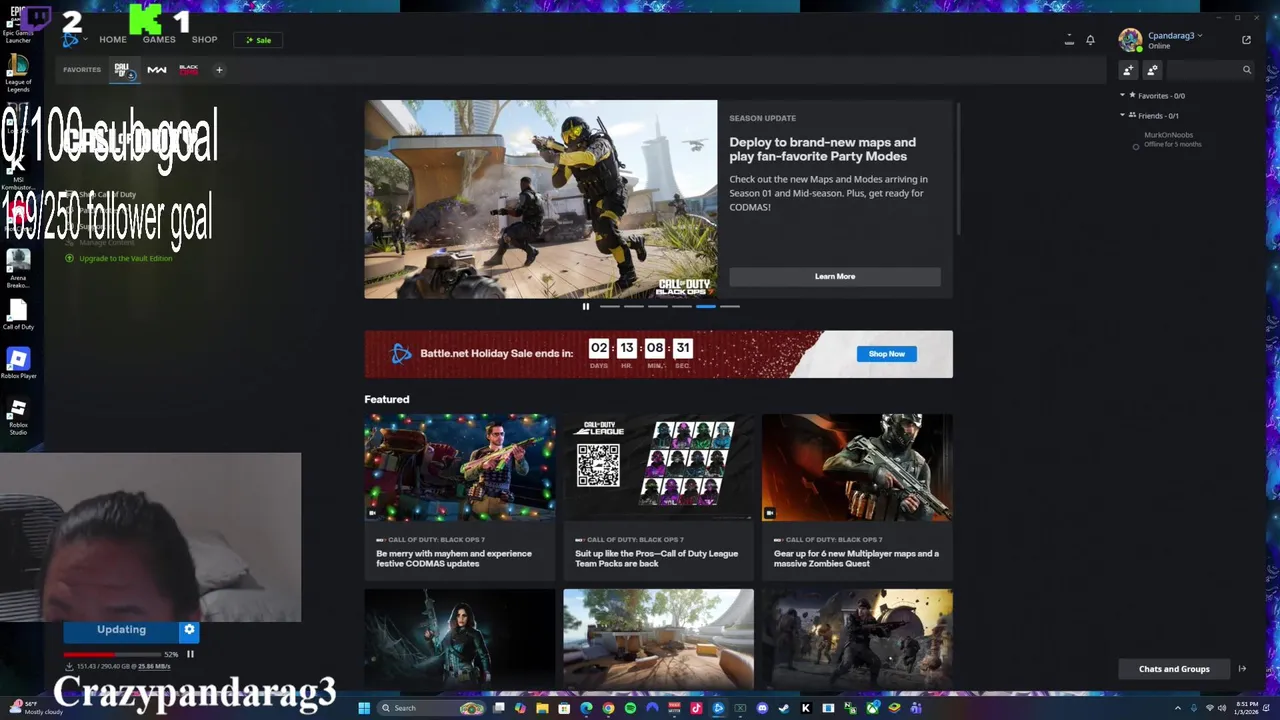
Task: Open the Kick app on the taskbar
Action: point(806,708)
